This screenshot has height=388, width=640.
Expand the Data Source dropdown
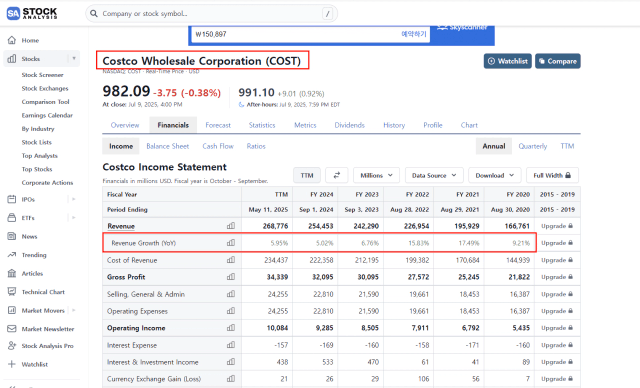[434, 175]
